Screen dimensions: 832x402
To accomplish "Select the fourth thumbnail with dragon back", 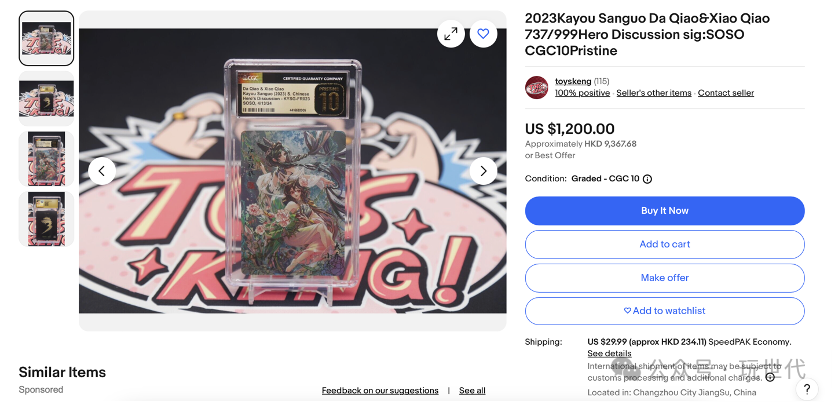I will 46,219.
